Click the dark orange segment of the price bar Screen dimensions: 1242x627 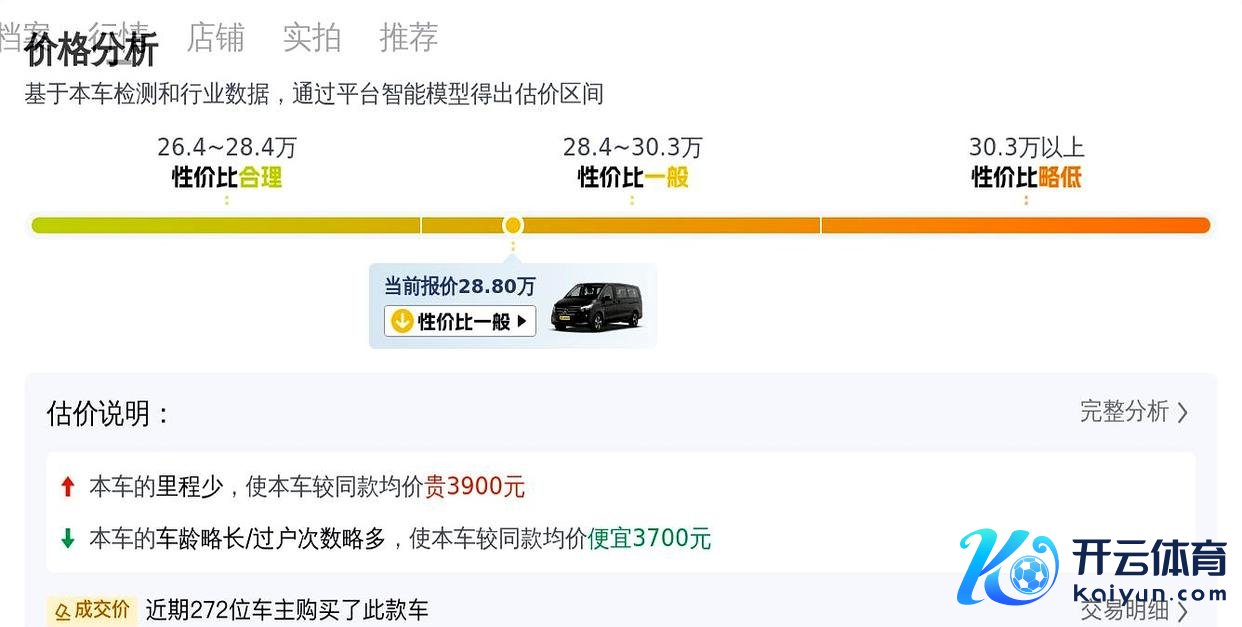click(1015, 225)
